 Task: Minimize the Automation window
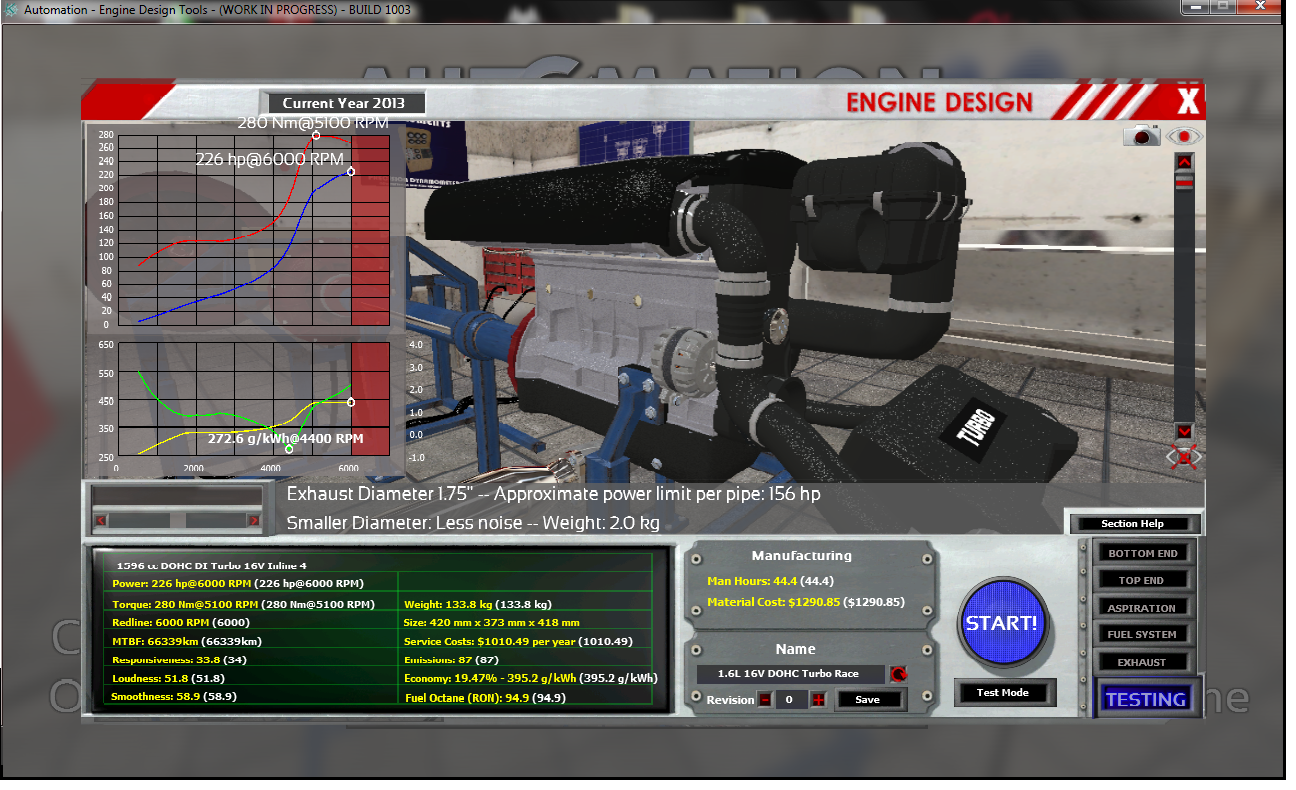1195,7
